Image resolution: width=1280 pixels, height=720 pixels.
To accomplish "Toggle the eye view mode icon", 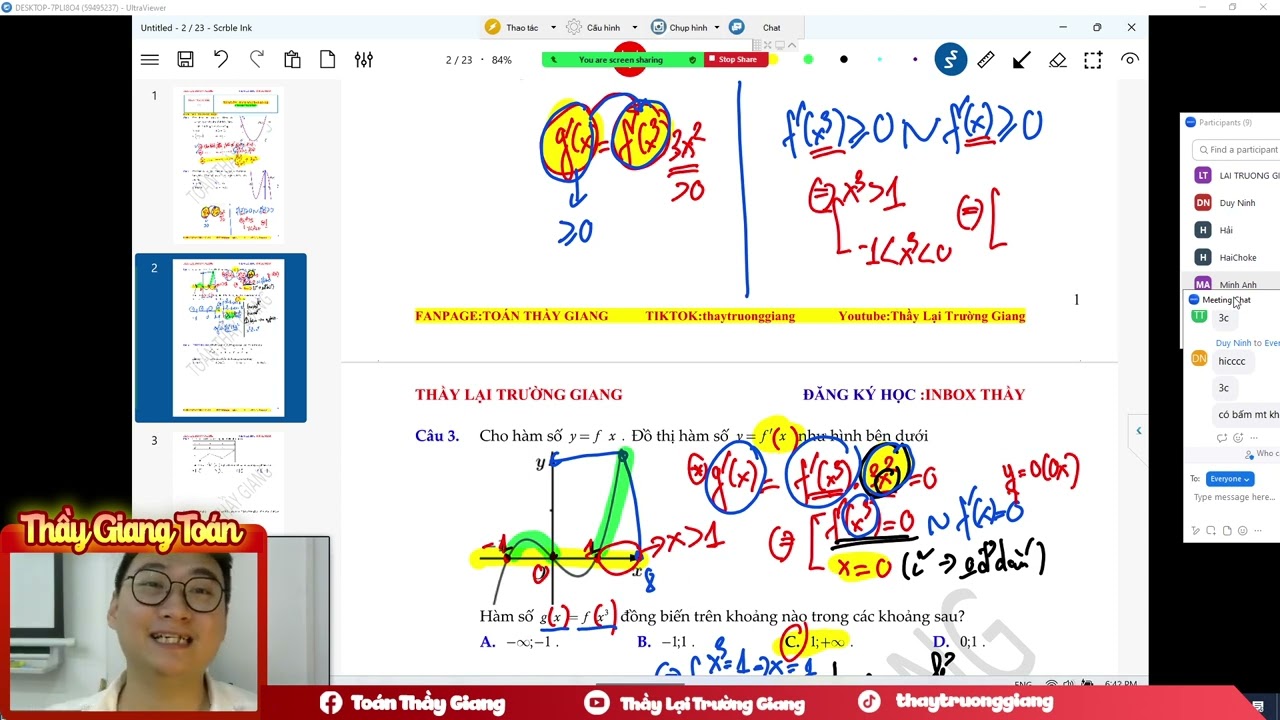I will [1129, 60].
